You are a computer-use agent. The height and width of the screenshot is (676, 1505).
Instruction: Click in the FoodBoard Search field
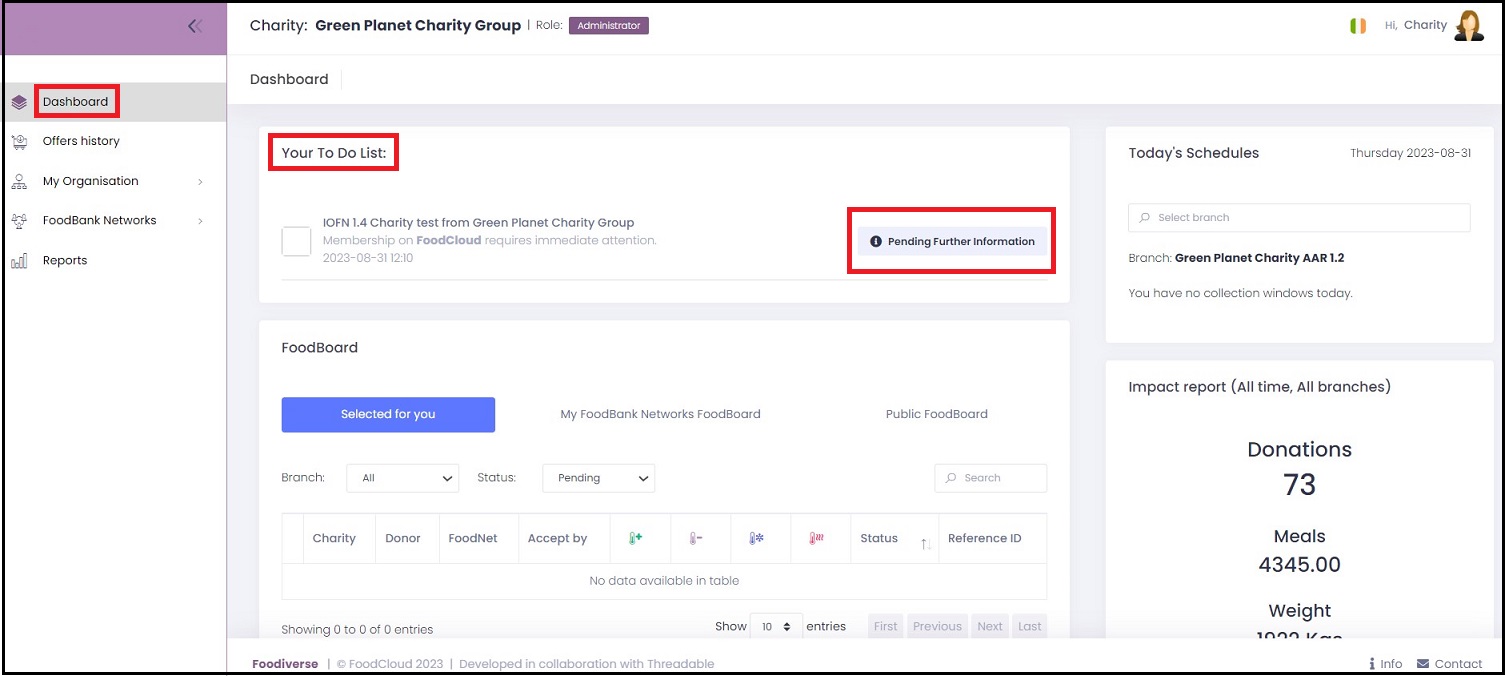pos(991,478)
